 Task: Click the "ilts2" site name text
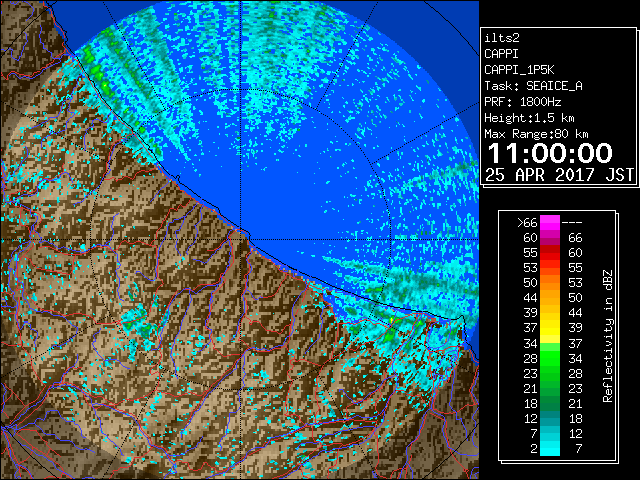point(502,38)
